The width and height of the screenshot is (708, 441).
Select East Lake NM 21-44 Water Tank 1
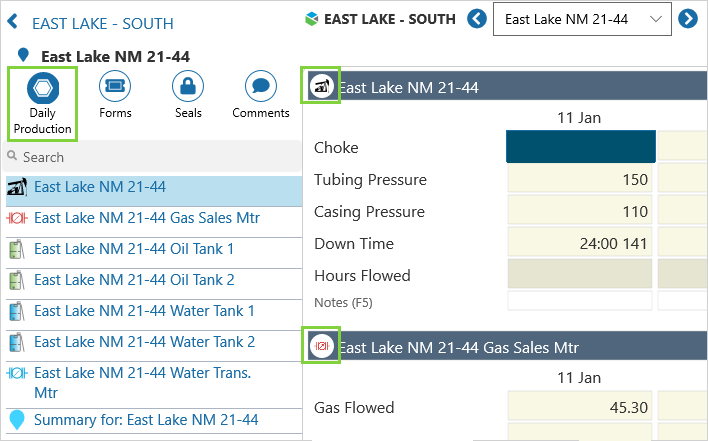pos(144,311)
